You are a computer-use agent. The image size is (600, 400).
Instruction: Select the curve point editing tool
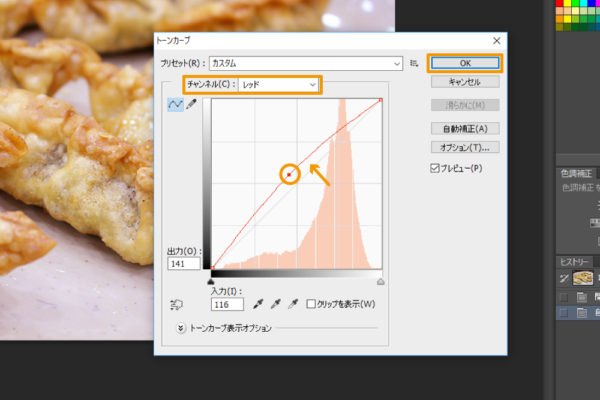[175, 105]
